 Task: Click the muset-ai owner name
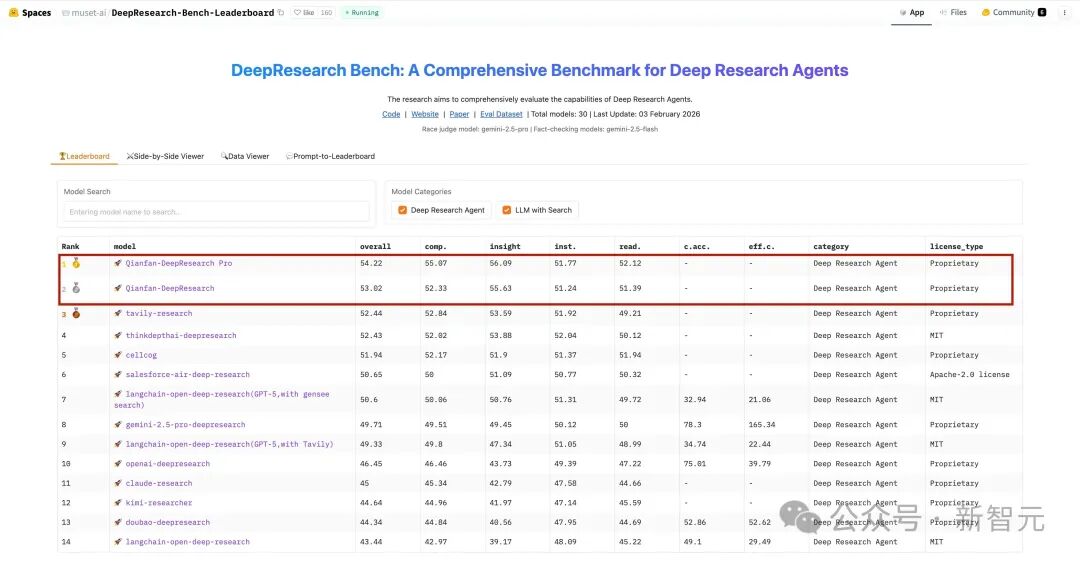pyautogui.click(x=88, y=12)
